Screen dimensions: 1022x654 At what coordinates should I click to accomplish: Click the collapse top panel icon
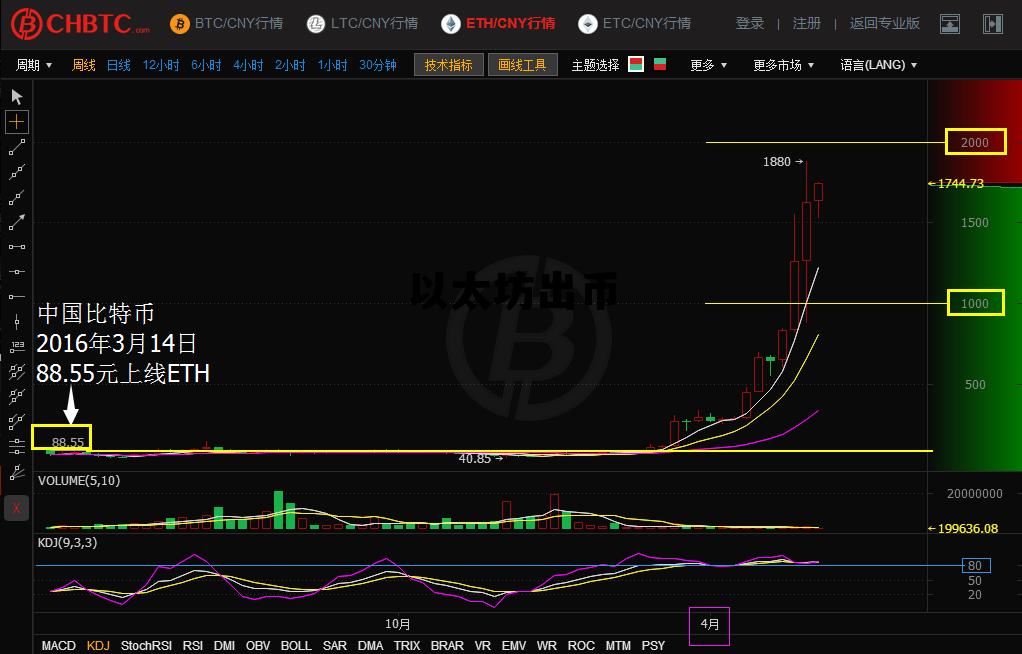click(x=950, y=24)
